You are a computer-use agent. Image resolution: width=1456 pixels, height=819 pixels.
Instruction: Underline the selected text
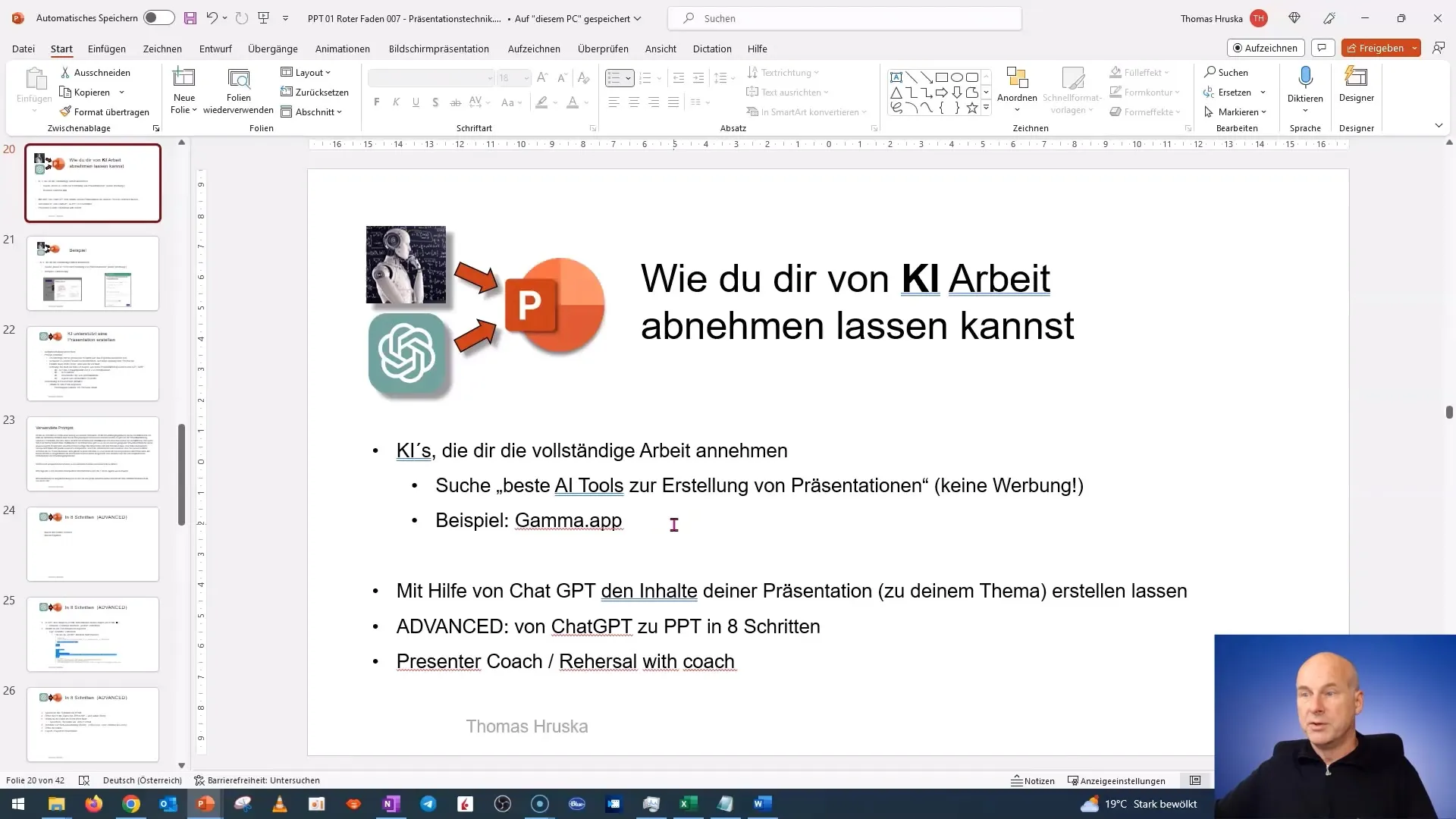point(416,102)
